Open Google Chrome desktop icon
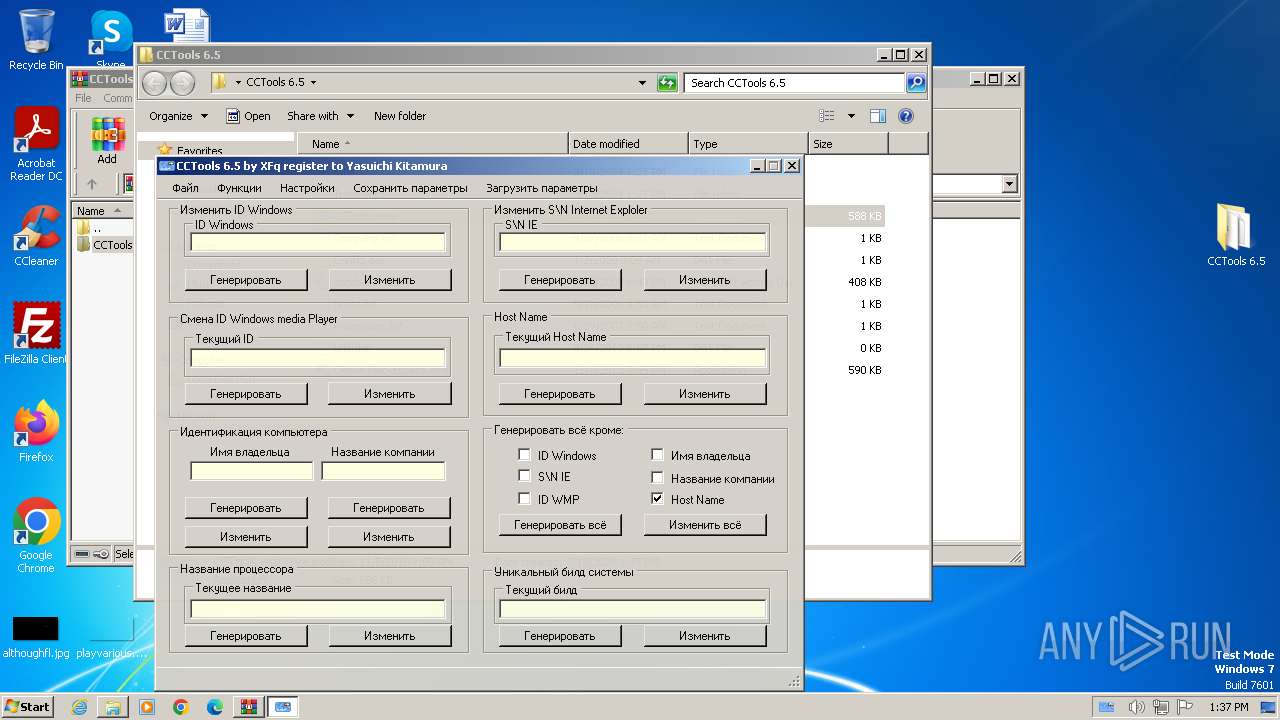 (36, 535)
